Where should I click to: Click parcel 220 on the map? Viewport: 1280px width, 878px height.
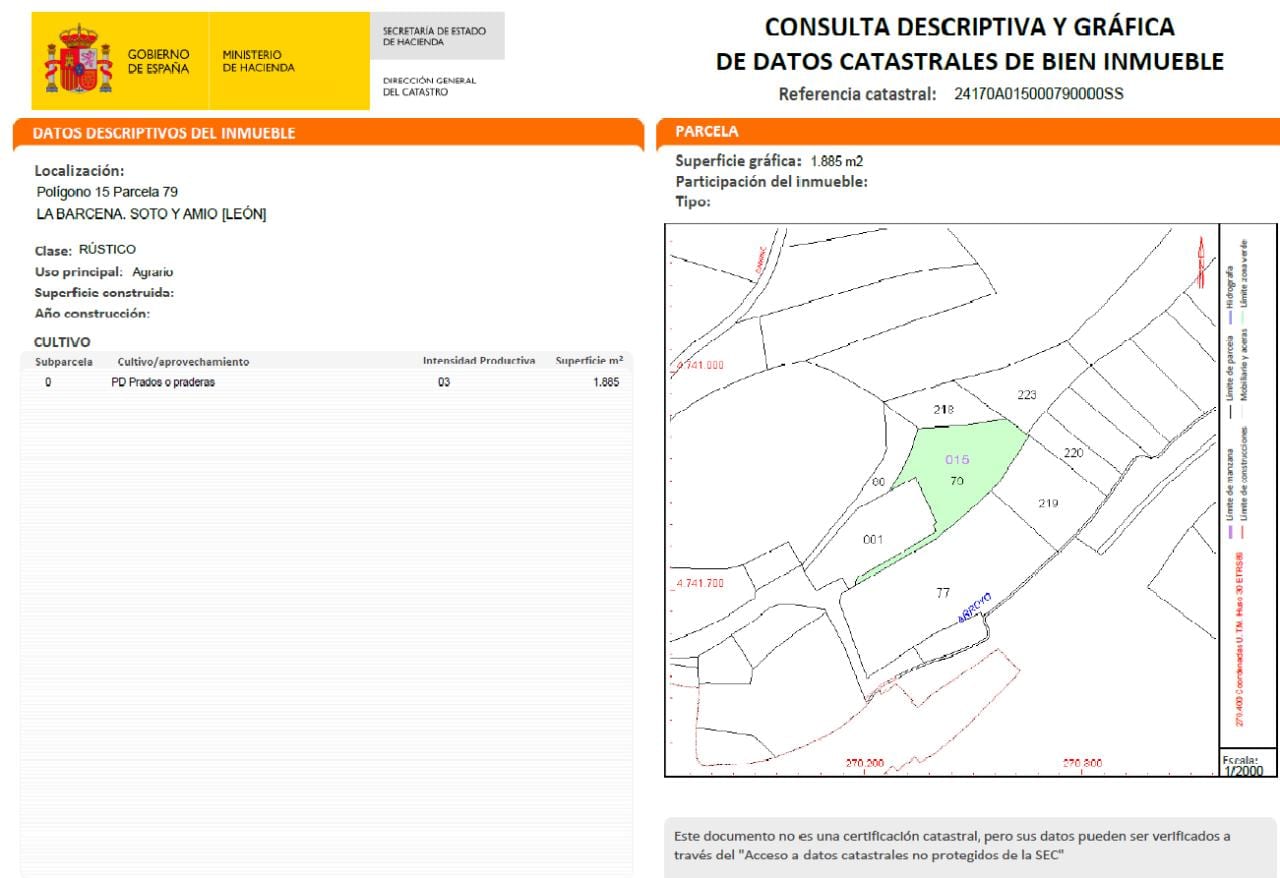click(1073, 453)
